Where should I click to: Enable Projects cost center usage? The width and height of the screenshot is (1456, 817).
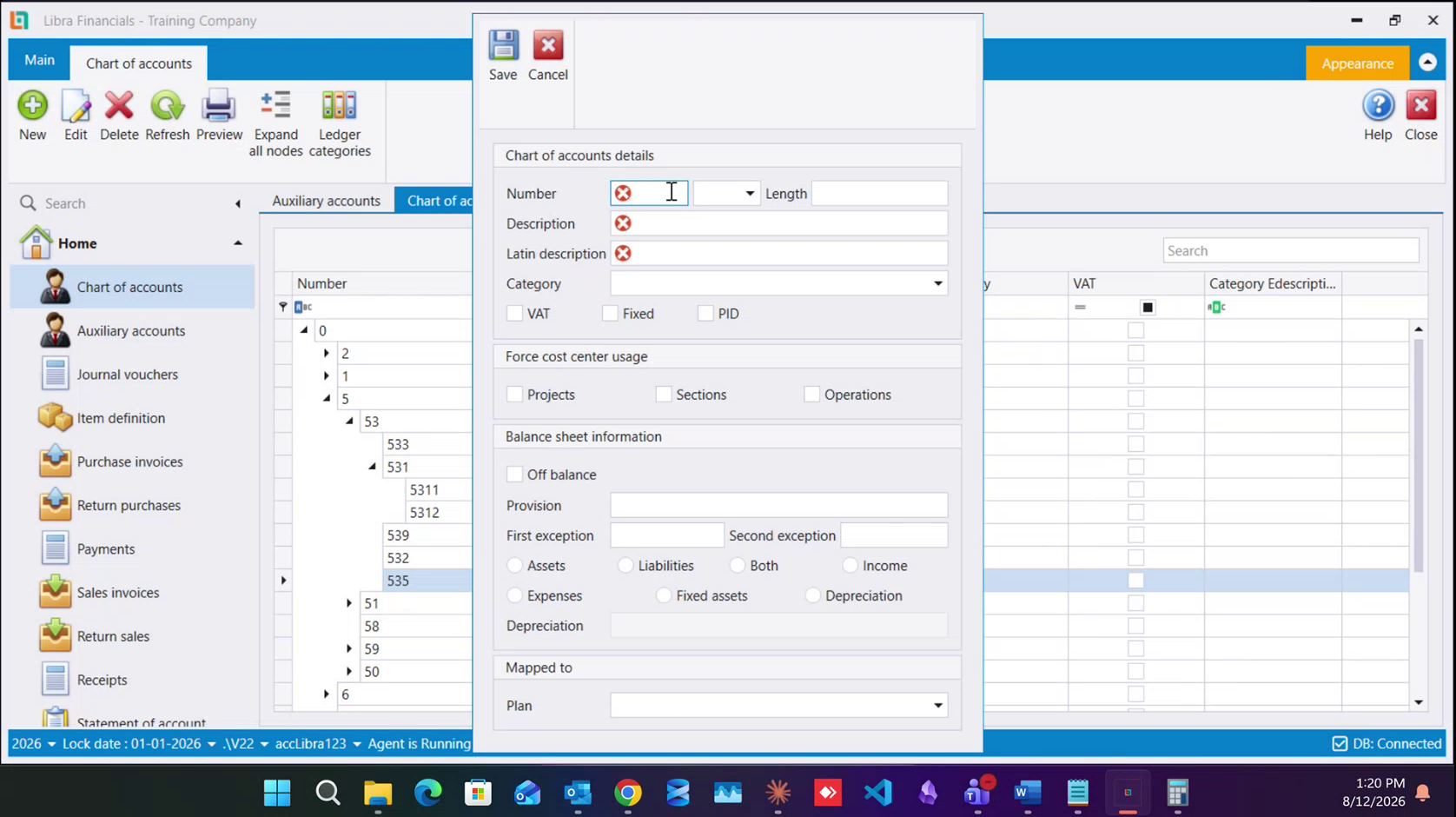pyautogui.click(x=515, y=395)
